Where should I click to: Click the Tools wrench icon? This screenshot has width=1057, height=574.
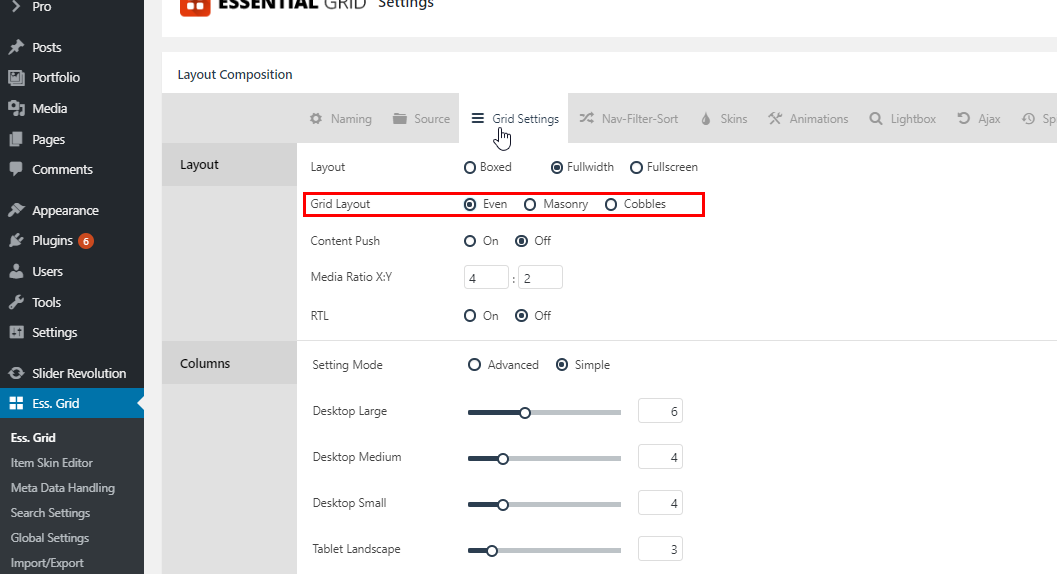[16, 302]
